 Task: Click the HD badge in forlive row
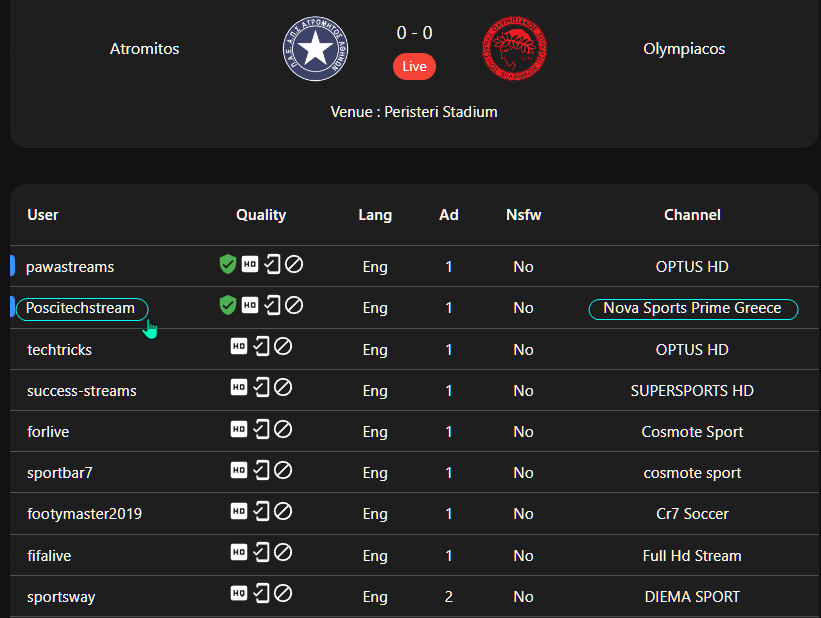[239, 429]
